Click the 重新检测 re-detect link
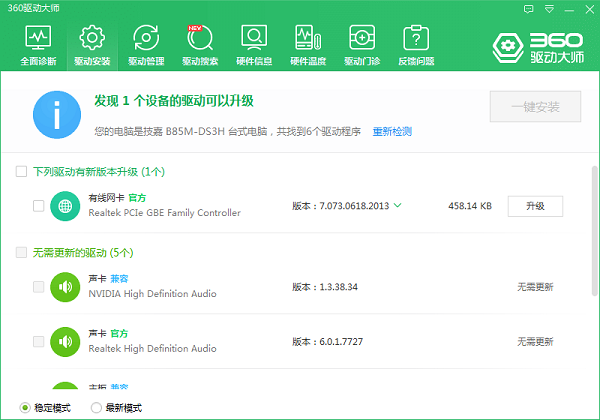Screen dimensions: 600x420 tap(392, 132)
